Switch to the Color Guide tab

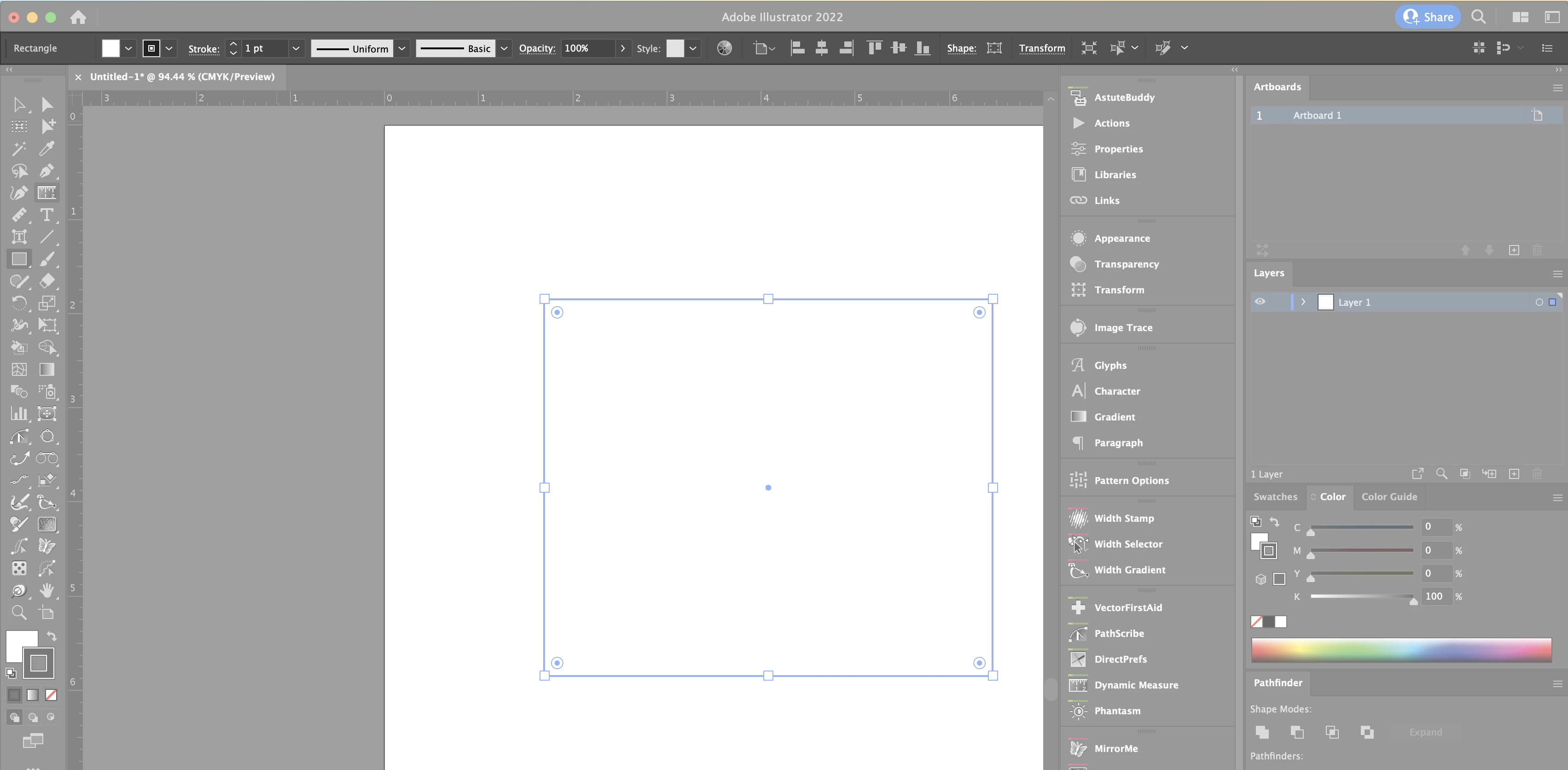1388,497
